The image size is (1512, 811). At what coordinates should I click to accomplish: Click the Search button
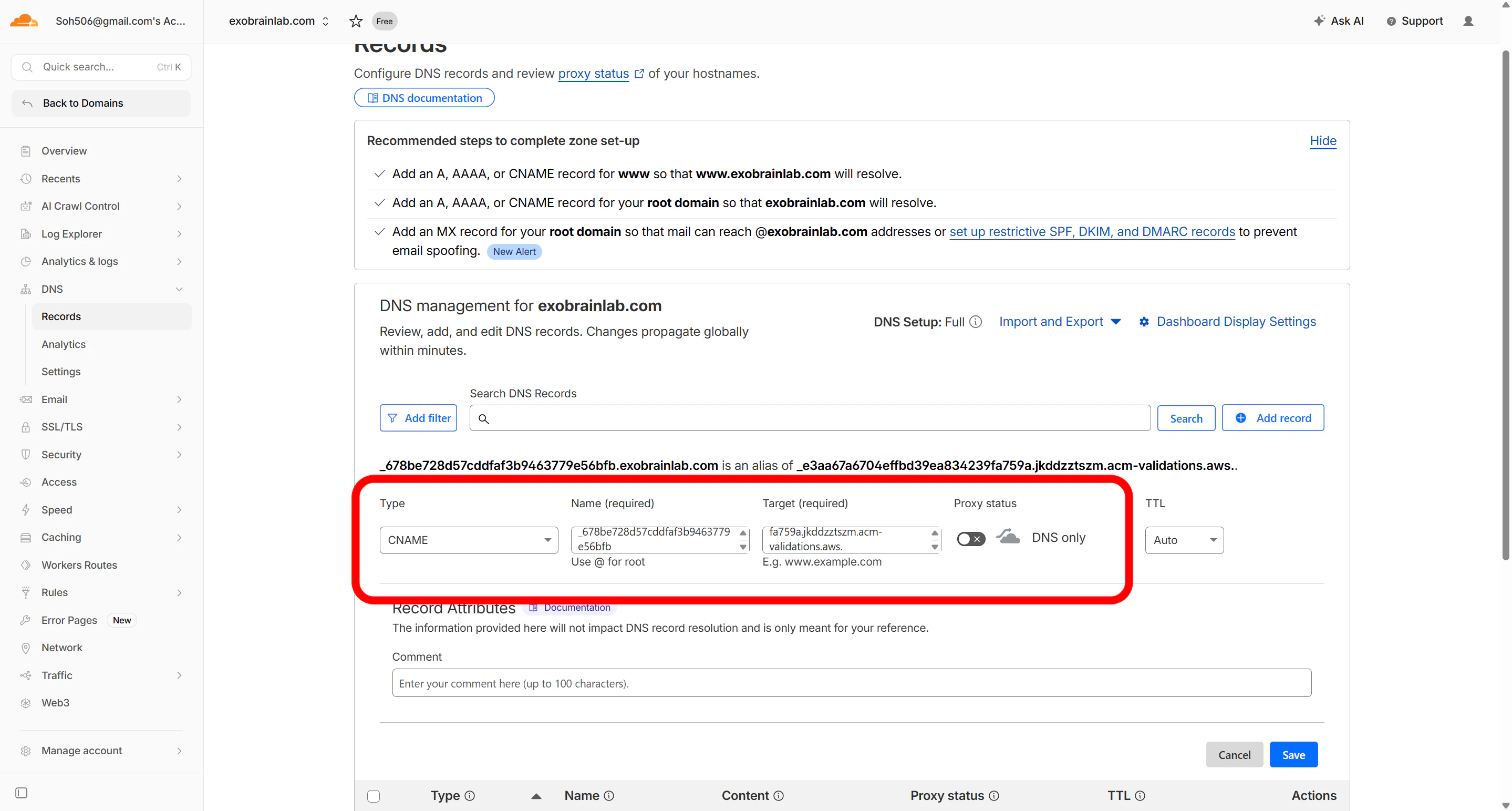tap(1186, 418)
